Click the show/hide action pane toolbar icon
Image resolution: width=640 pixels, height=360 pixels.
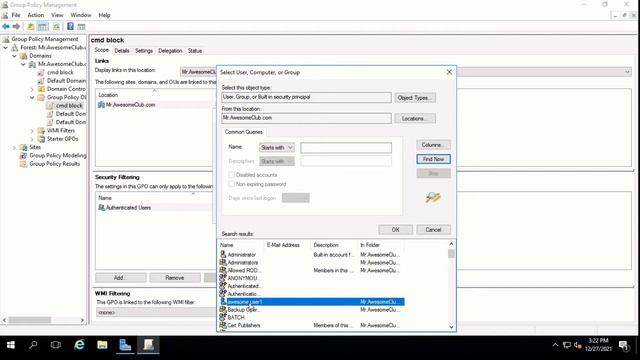[x=81, y=27]
